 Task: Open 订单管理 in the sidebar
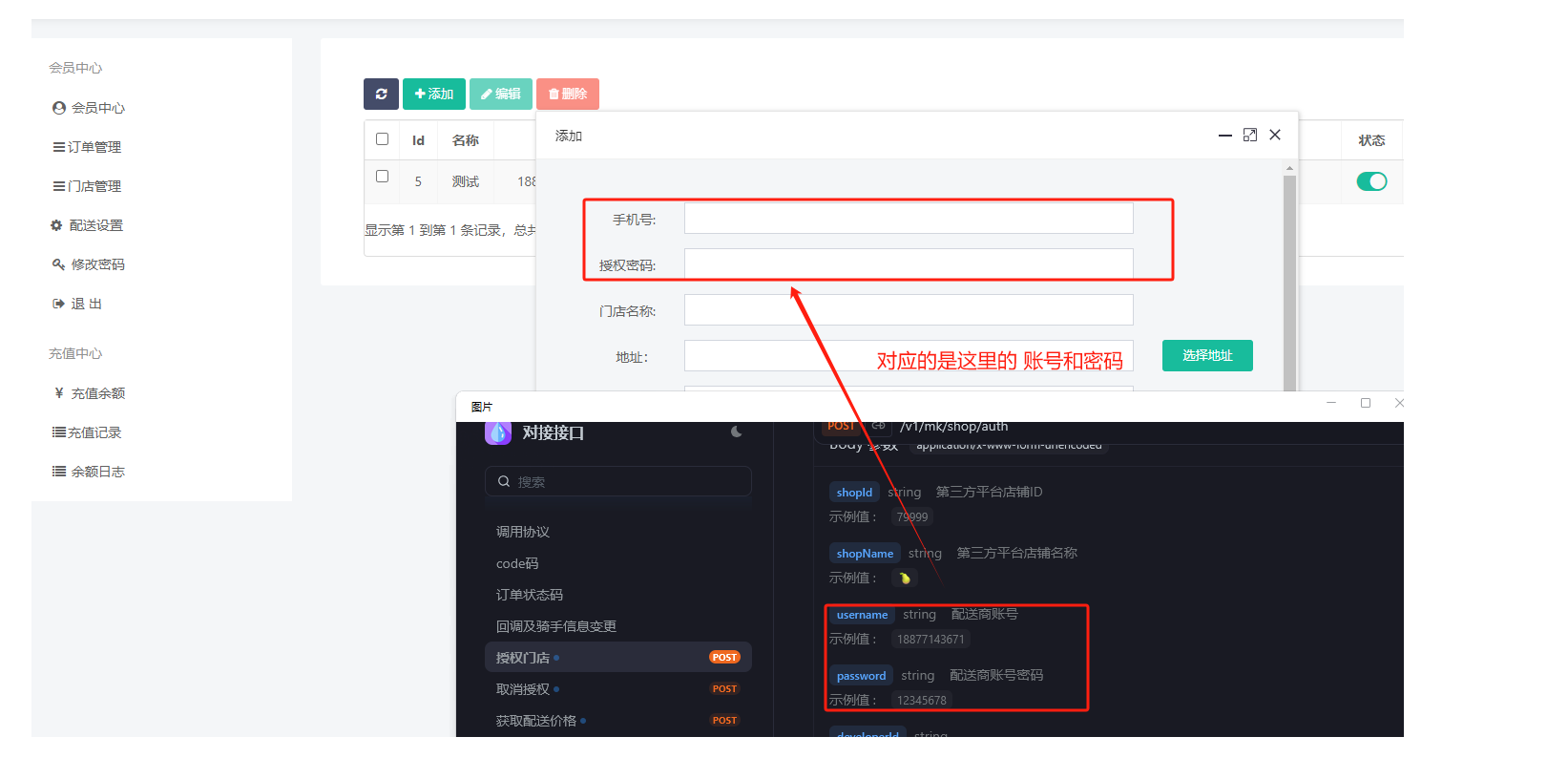[87, 147]
